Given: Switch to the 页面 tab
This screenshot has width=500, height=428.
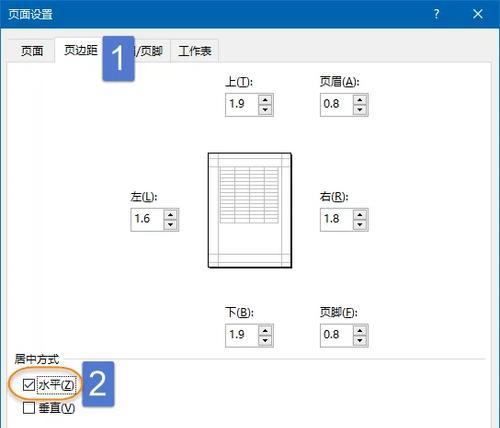Looking at the screenshot, I should point(32,51).
